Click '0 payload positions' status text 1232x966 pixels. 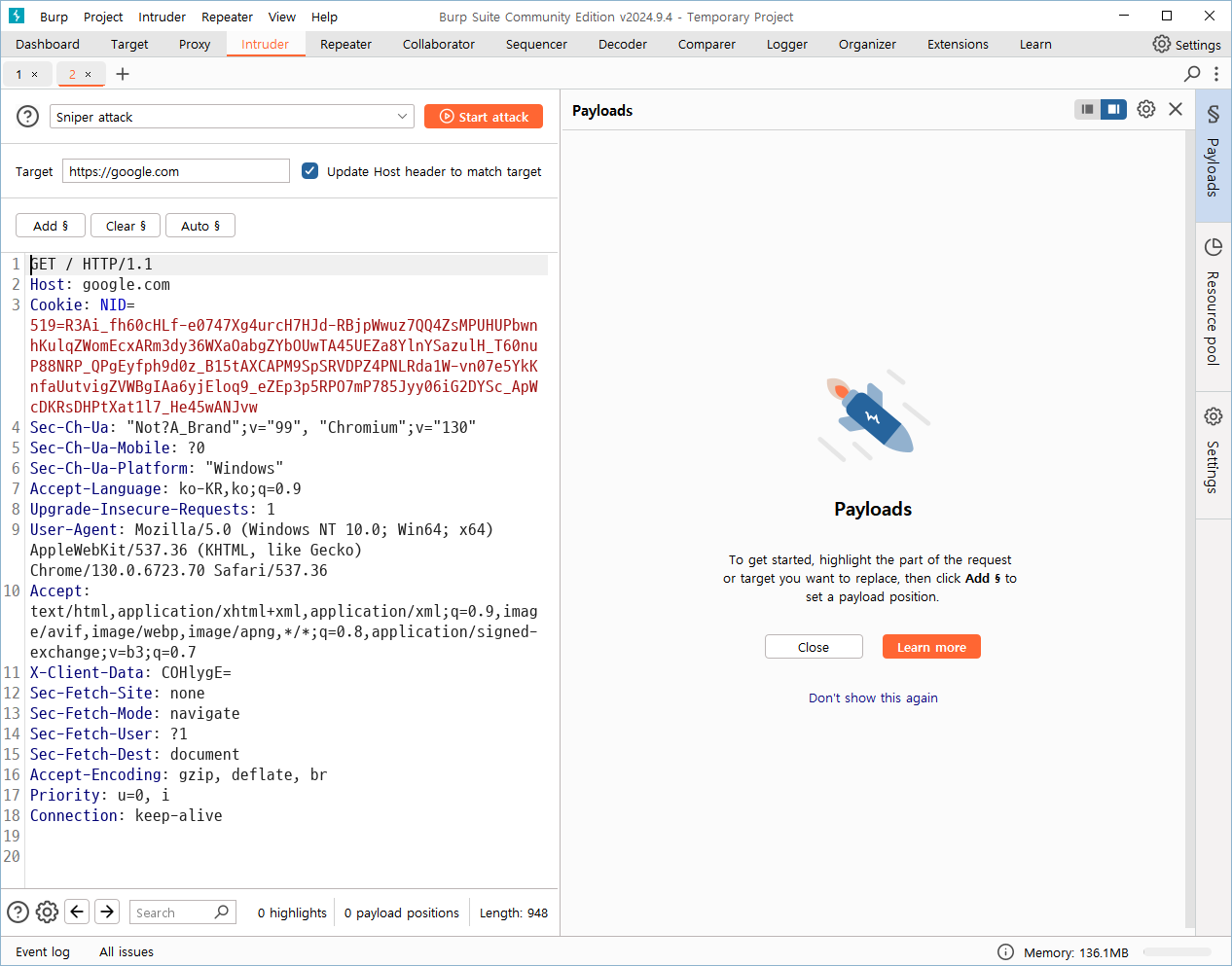point(402,912)
